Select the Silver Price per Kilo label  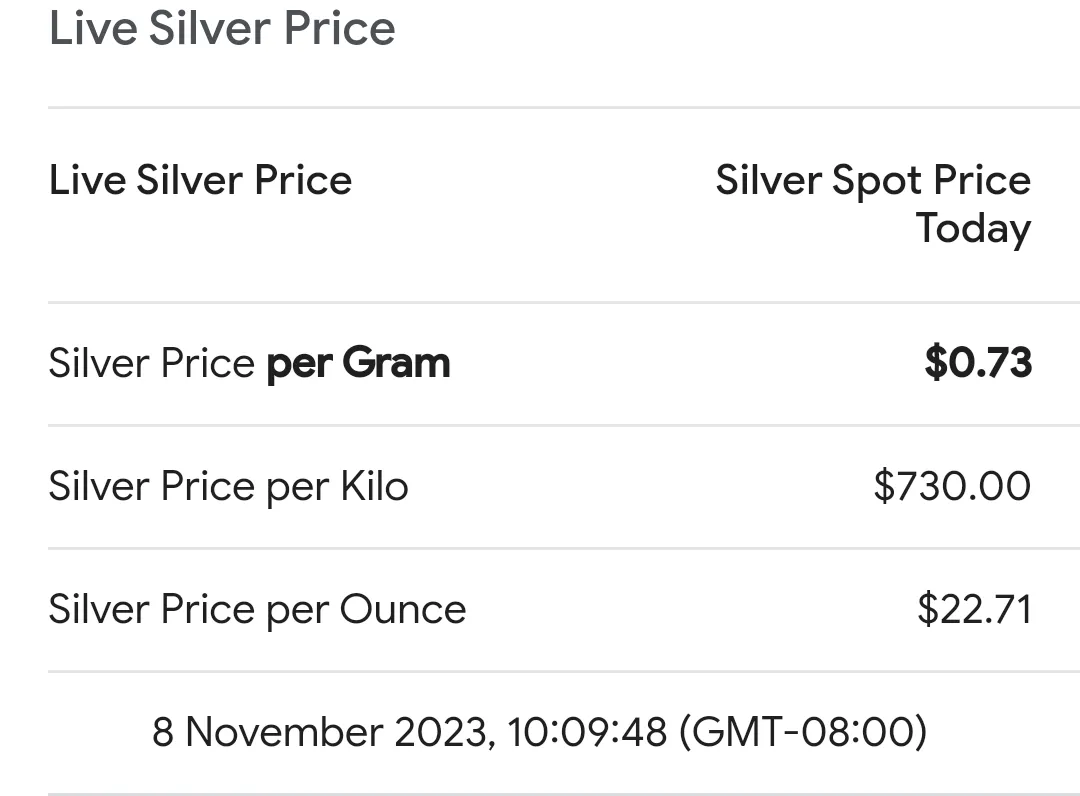tap(228, 487)
